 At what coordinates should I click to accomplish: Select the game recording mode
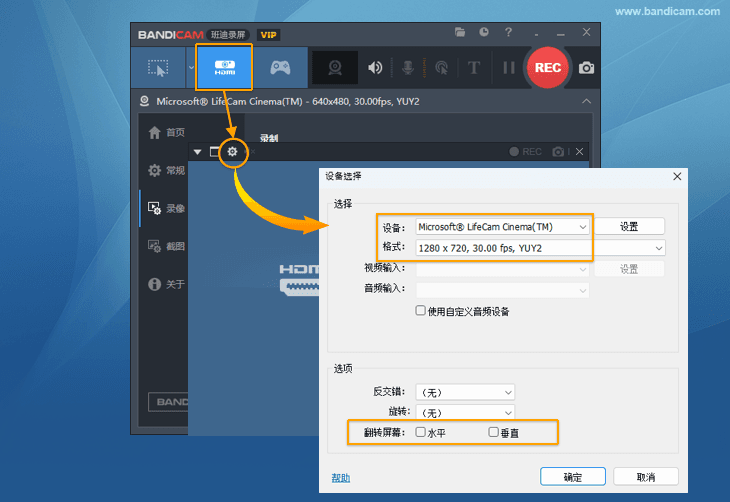click(280, 68)
